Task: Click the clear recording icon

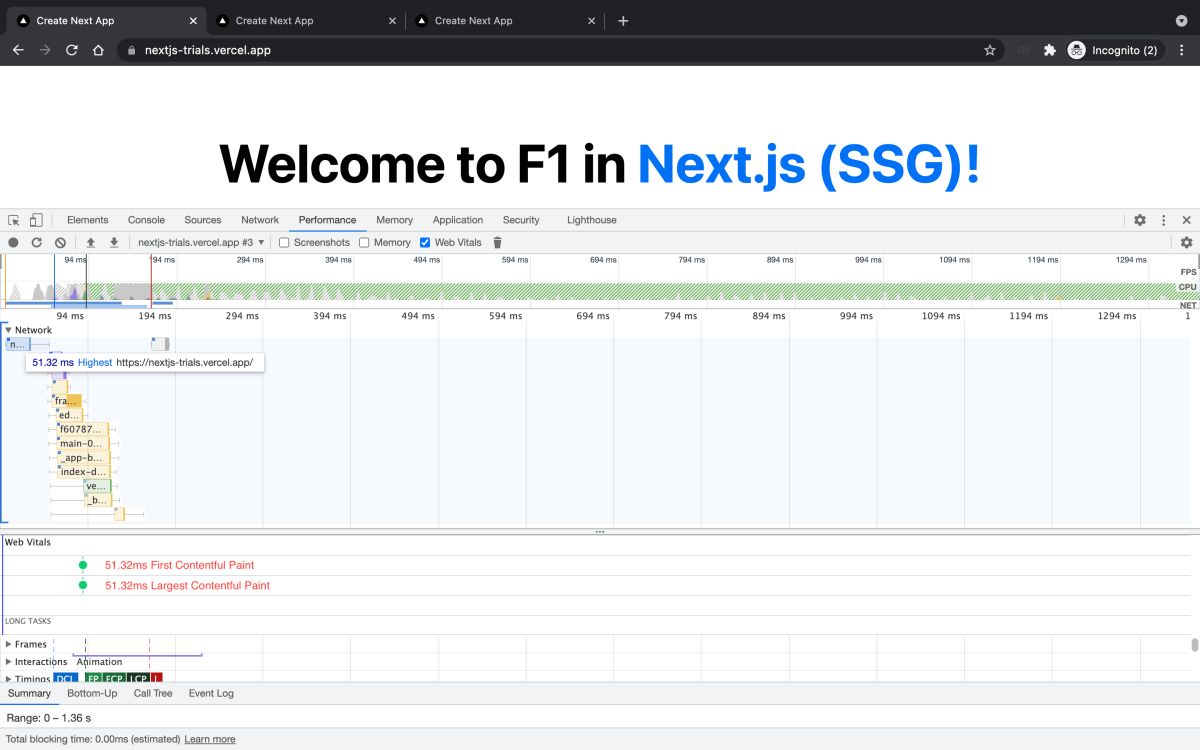Action: click(60, 243)
